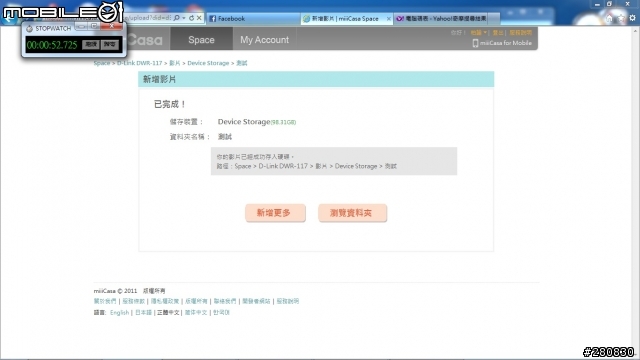Click the stop loading X icon

coord(199,18)
